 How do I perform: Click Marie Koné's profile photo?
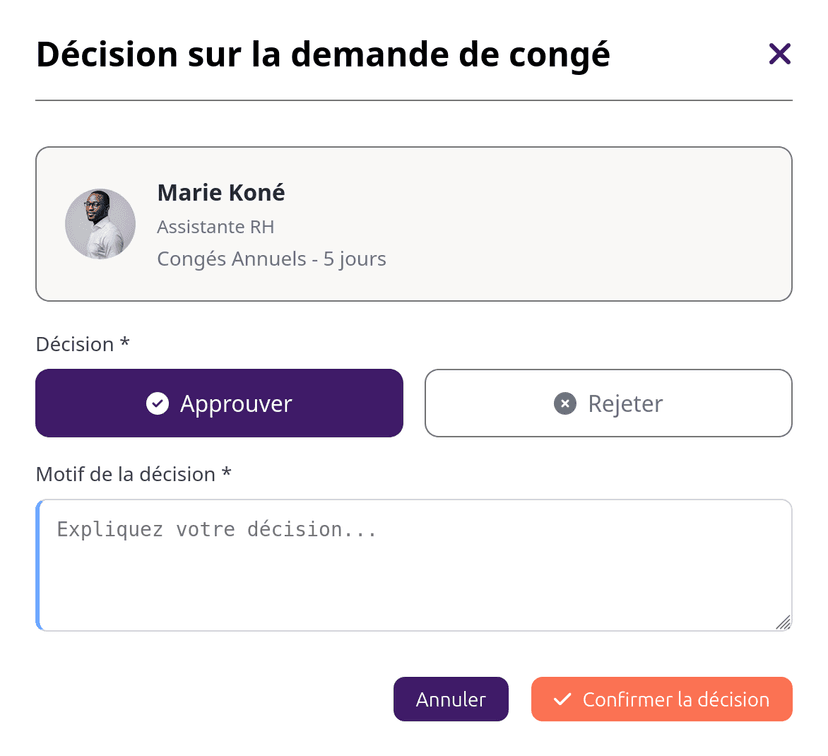pos(100,223)
